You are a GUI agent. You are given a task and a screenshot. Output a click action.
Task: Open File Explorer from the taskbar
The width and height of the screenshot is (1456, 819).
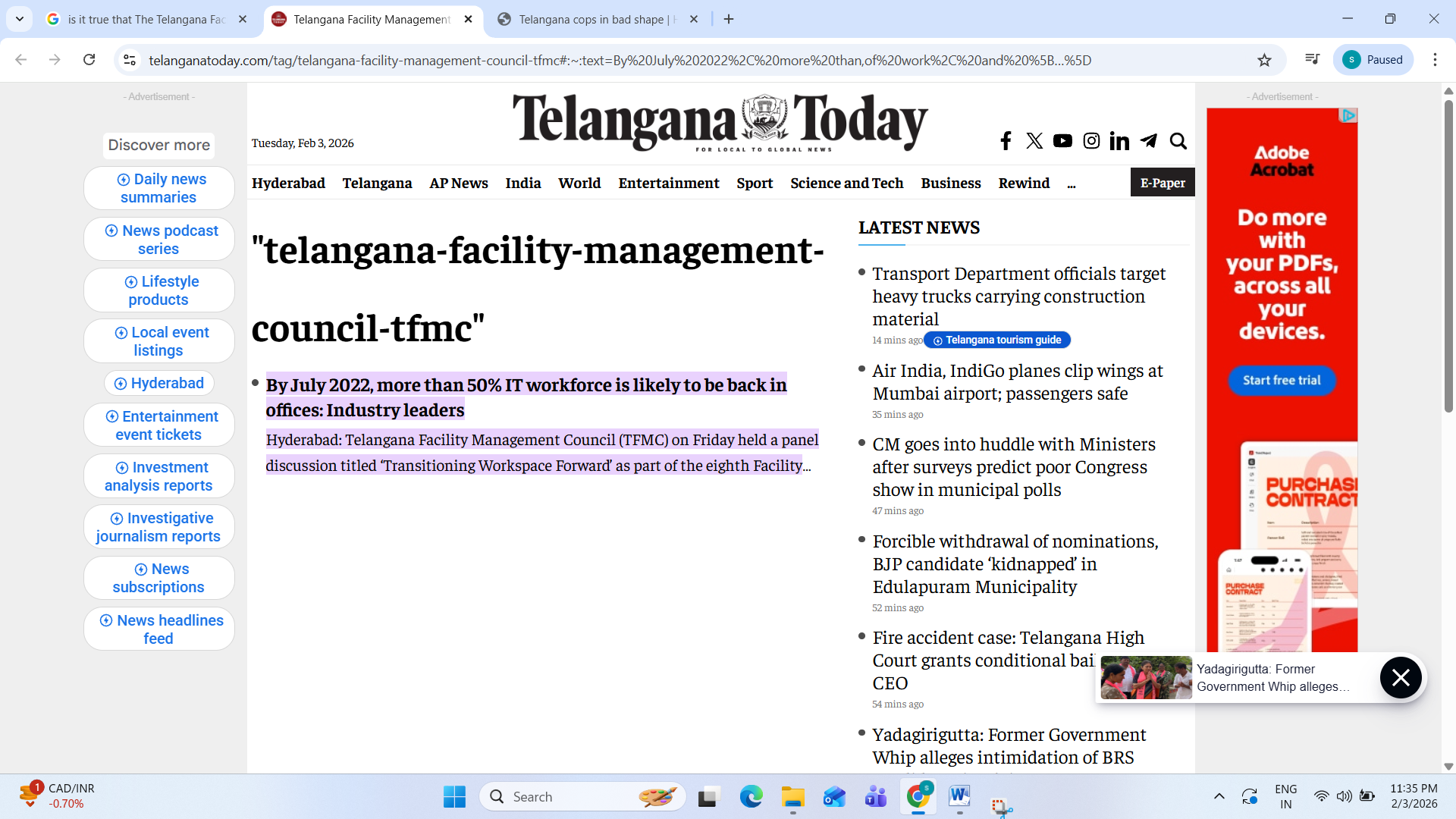[793, 796]
